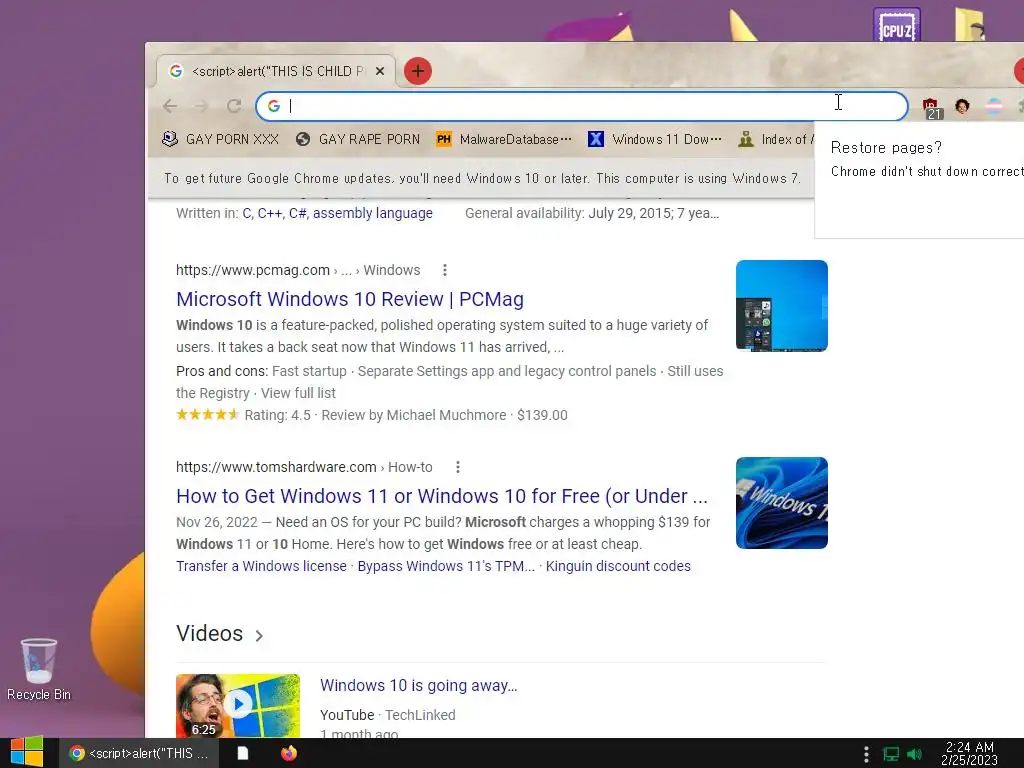This screenshot has height=768, width=1024.
Task: Open the Index of bookmark
Action: click(776, 139)
